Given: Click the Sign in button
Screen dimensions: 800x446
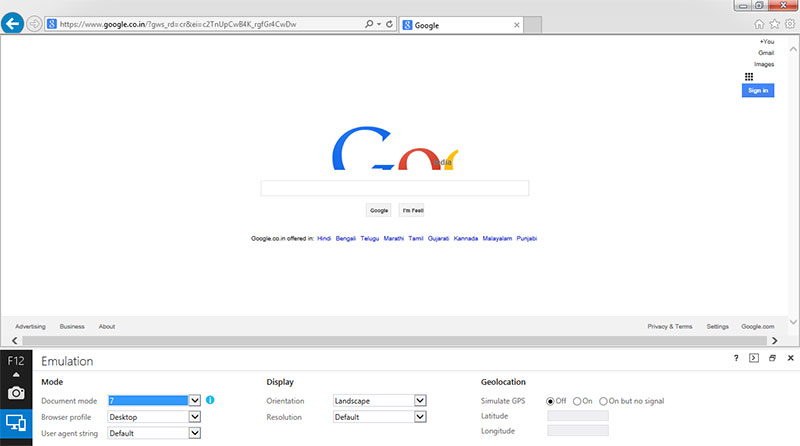Looking at the screenshot, I should pos(758,90).
